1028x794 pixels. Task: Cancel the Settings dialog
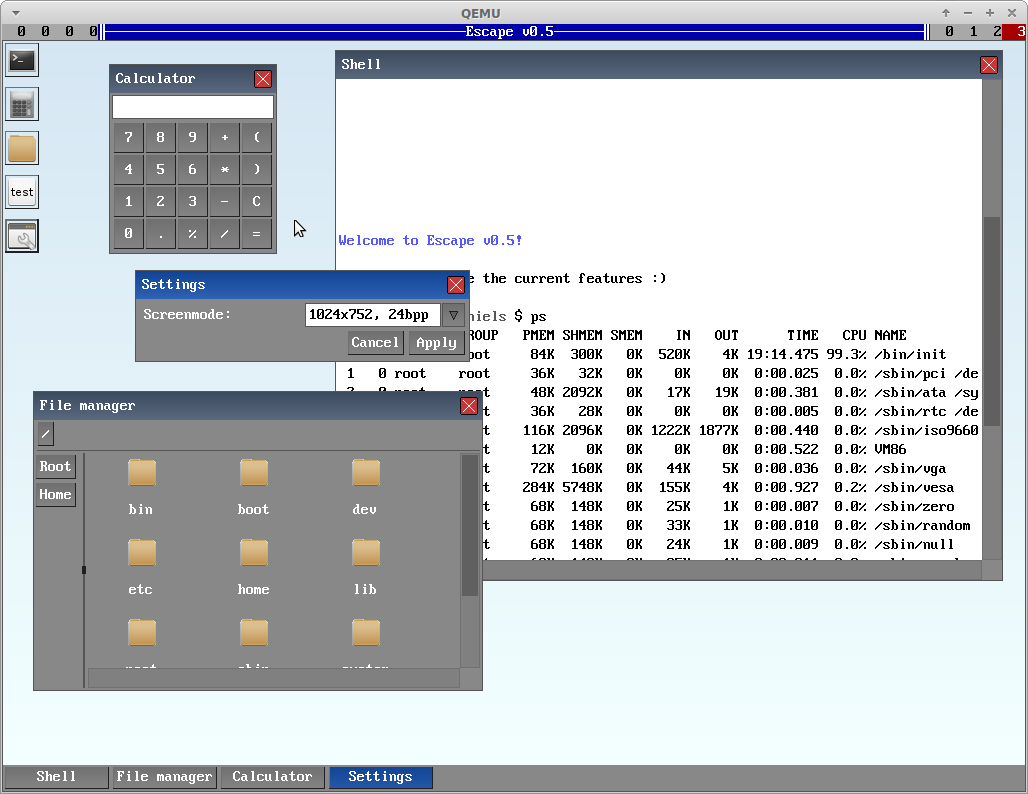point(374,342)
